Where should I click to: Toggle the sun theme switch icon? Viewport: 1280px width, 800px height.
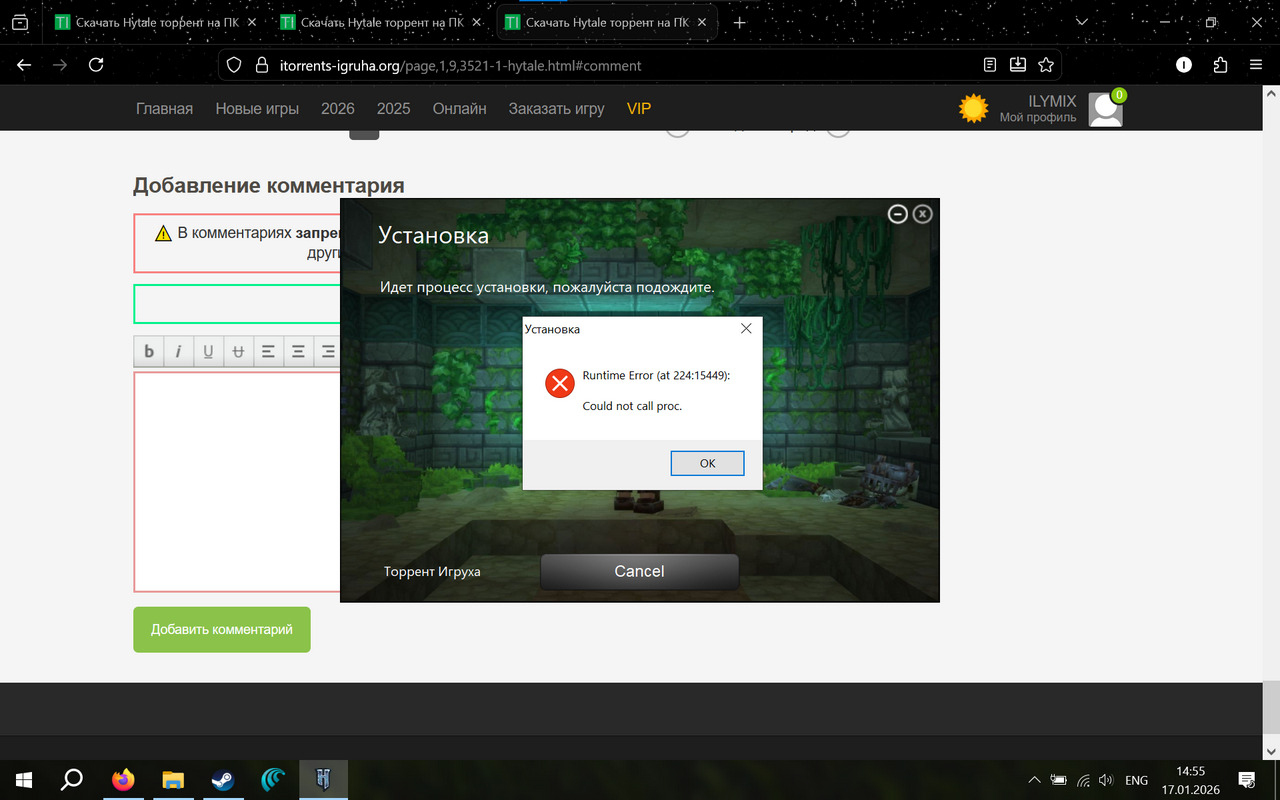point(973,108)
